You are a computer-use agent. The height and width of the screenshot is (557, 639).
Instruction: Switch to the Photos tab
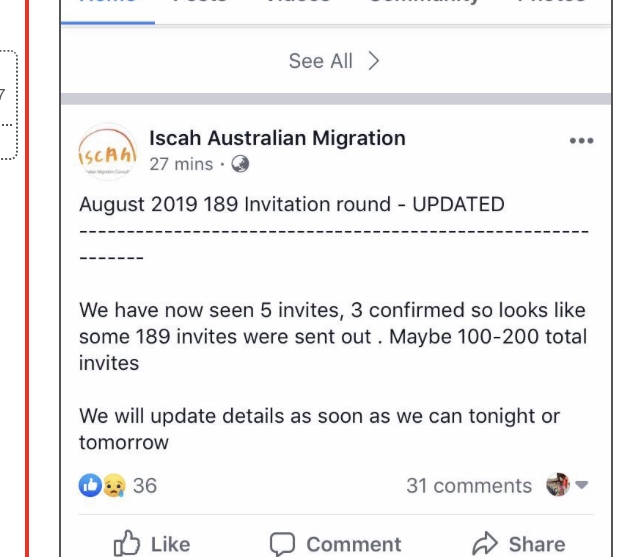coord(551,3)
